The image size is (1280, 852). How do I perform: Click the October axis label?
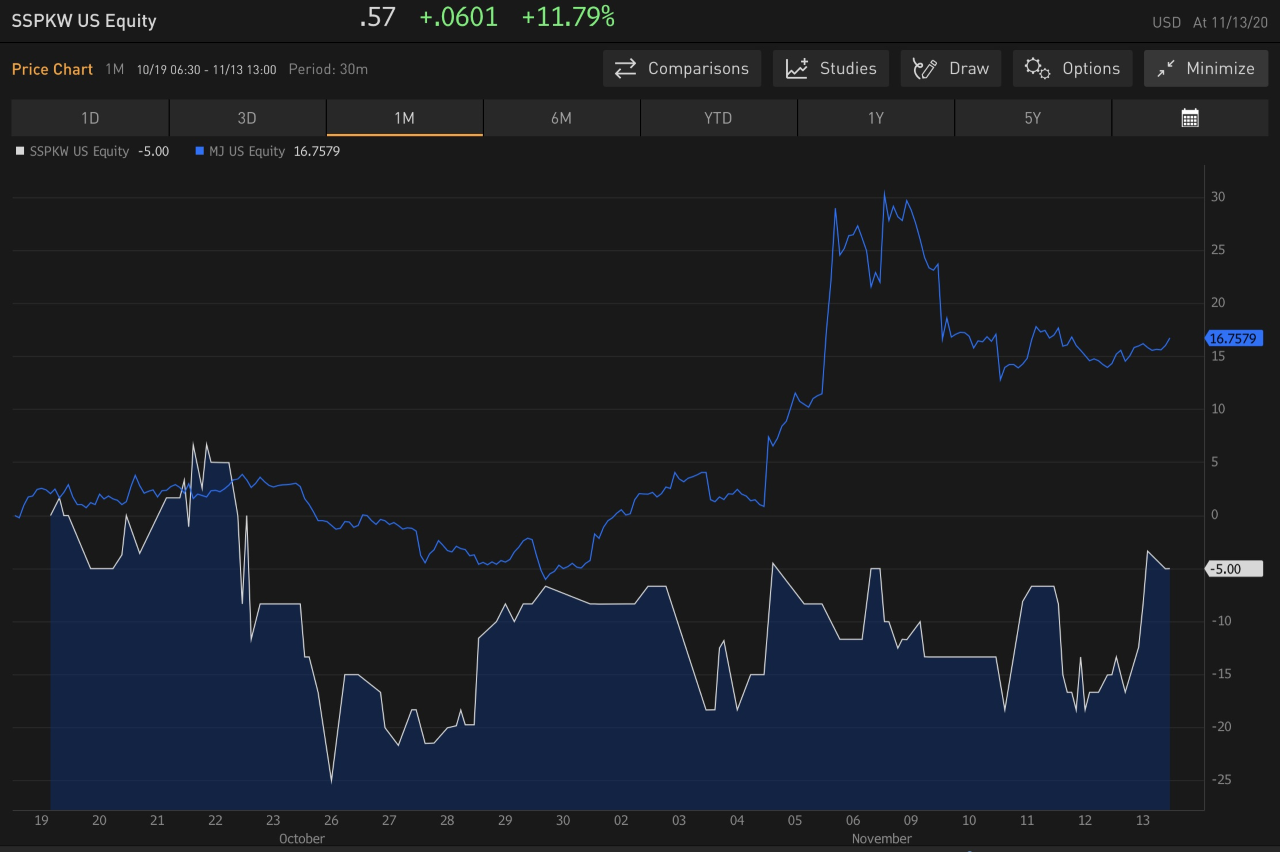(x=302, y=839)
